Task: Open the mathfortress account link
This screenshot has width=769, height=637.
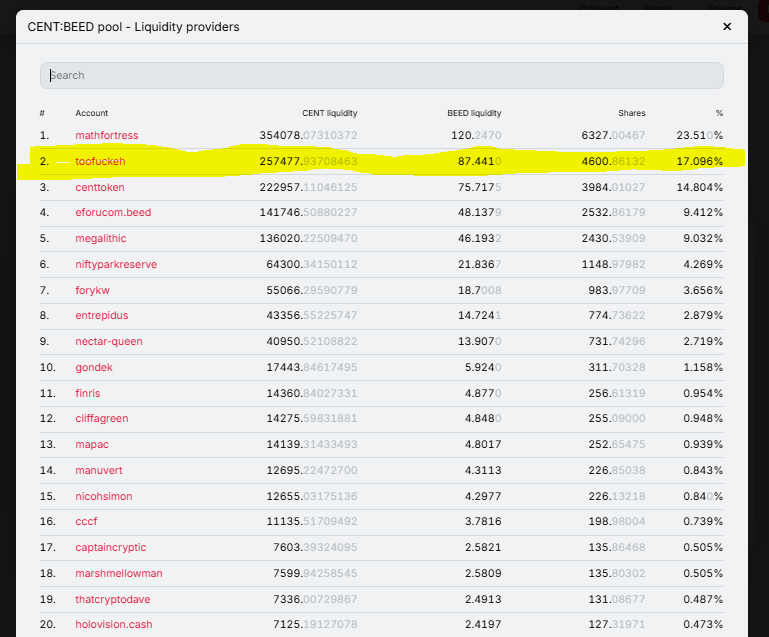Action: click(107, 135)
